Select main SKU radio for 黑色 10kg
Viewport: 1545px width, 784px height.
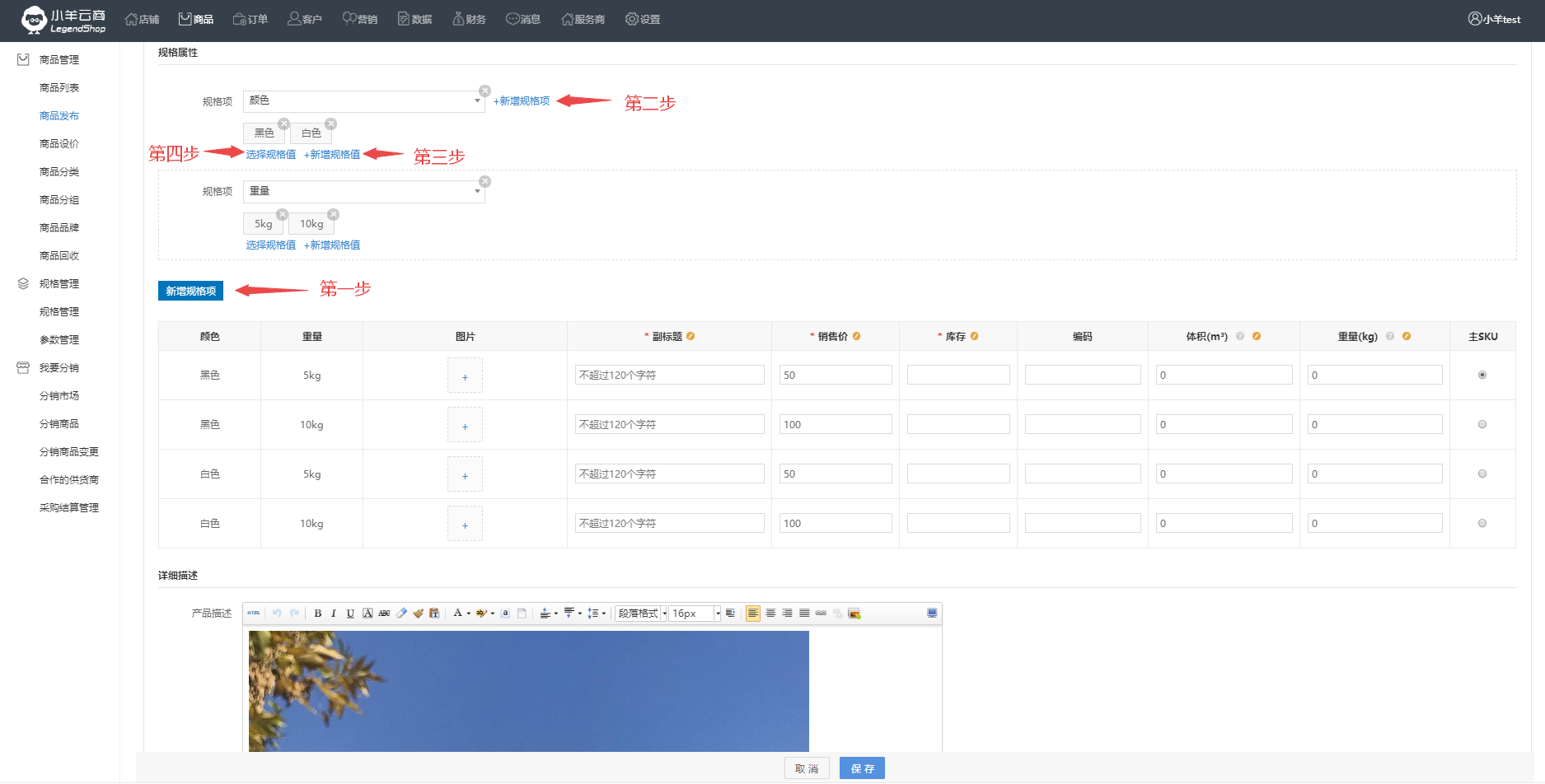(1482, 425)
